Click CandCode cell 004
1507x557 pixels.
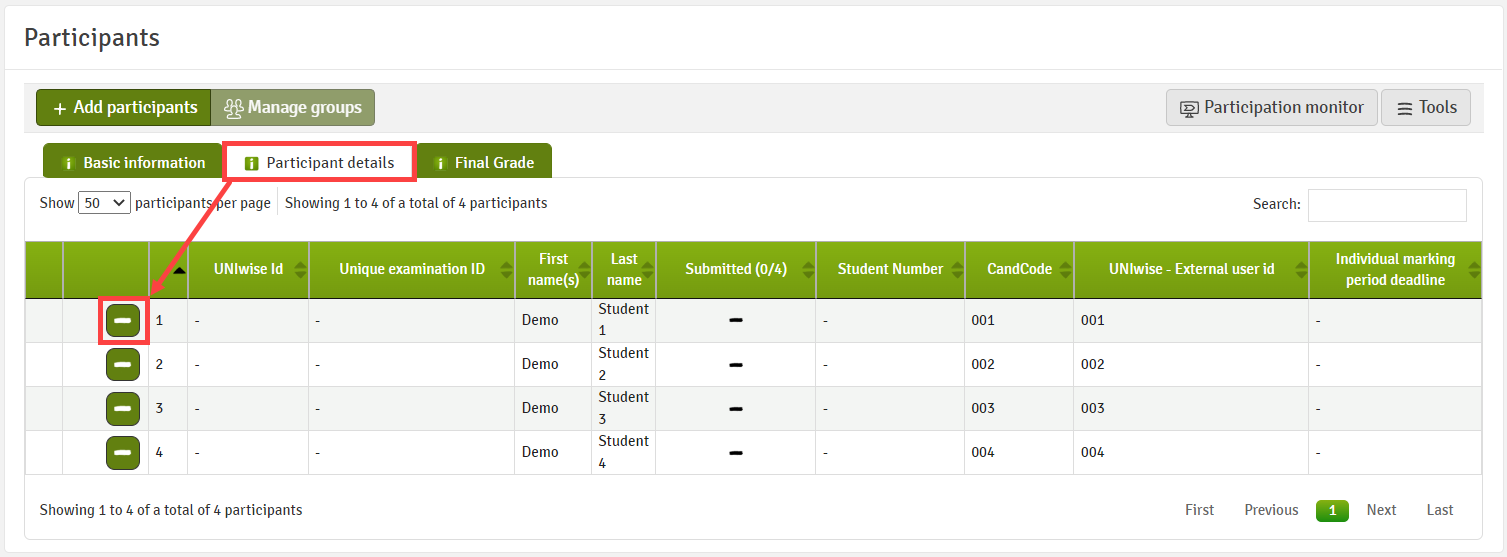pyautogui.click(x=1019, y=453)
